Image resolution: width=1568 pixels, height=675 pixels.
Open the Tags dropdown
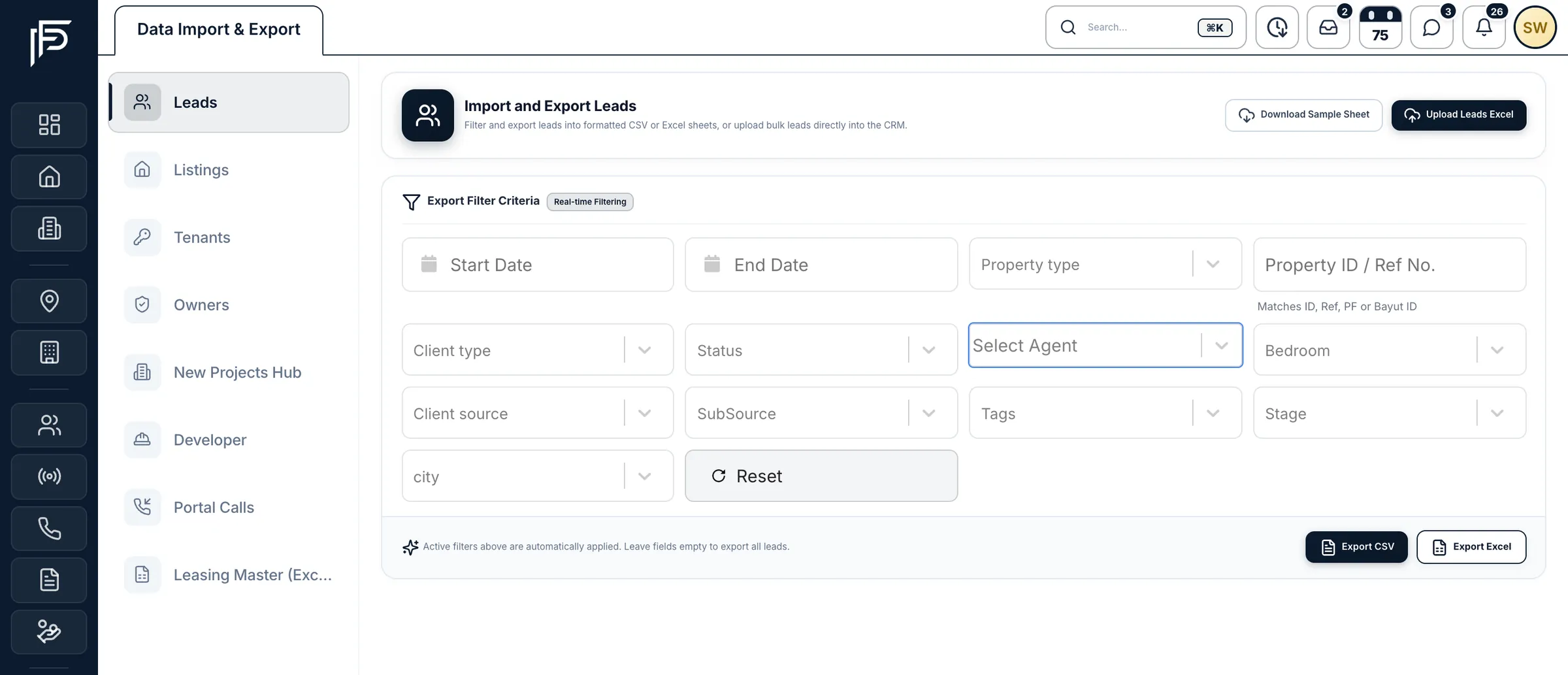tap(1105, 413)
